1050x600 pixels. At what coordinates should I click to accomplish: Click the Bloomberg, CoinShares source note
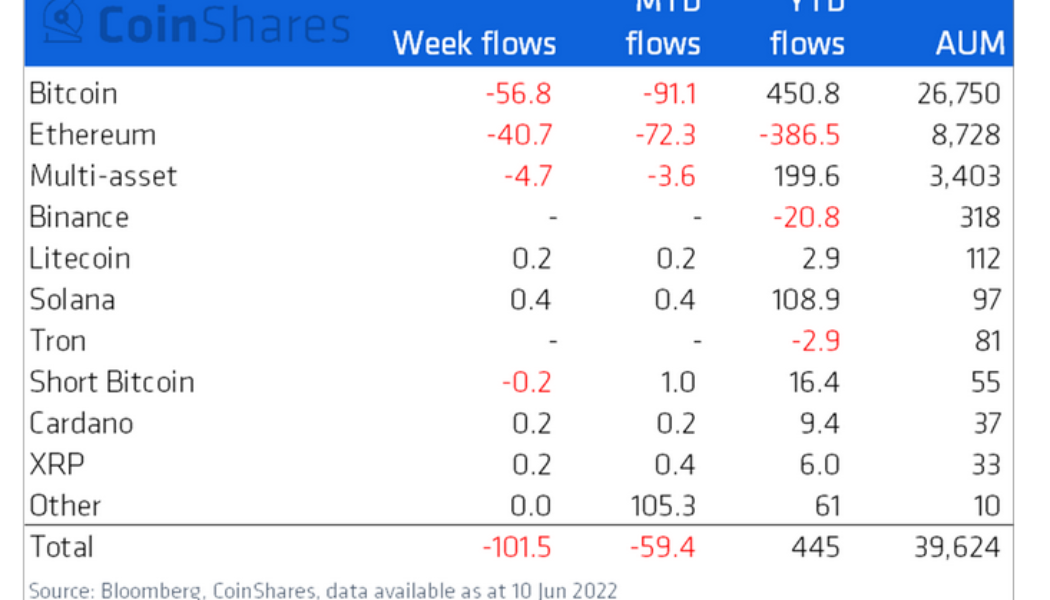tap(322, 590)
